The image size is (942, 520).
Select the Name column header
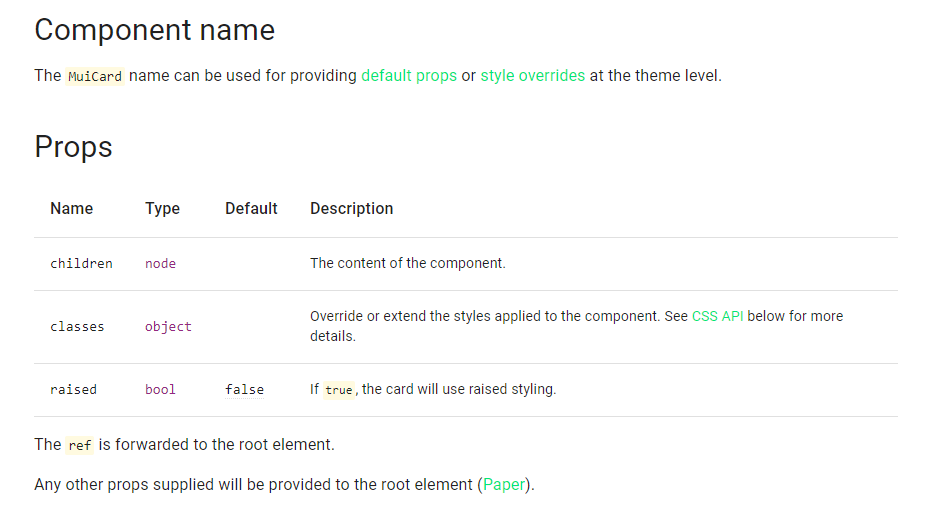click(71, 209)
